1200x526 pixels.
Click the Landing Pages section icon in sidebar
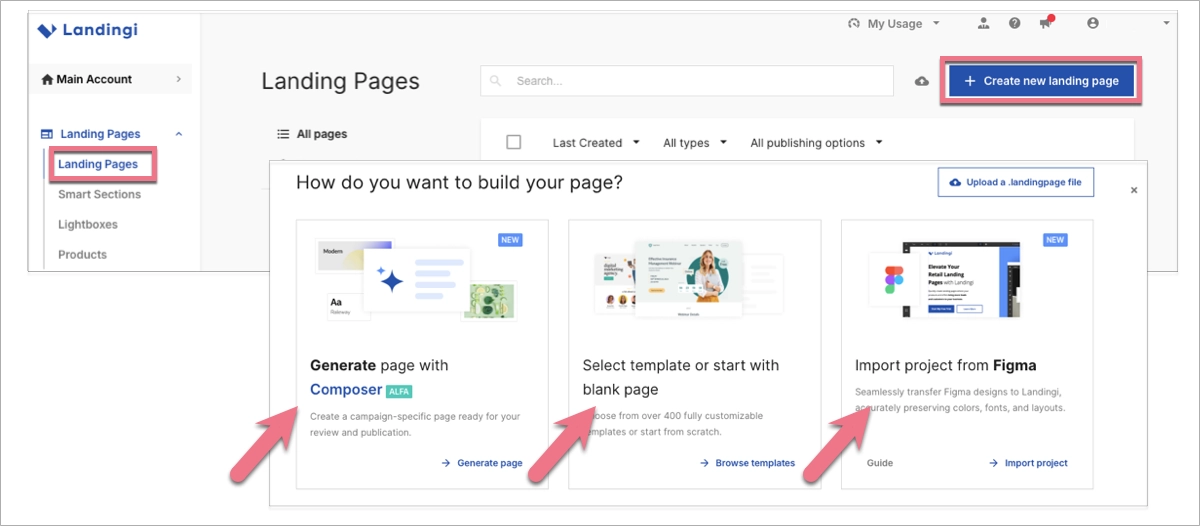pyautogui.click(x=47, y=134)
